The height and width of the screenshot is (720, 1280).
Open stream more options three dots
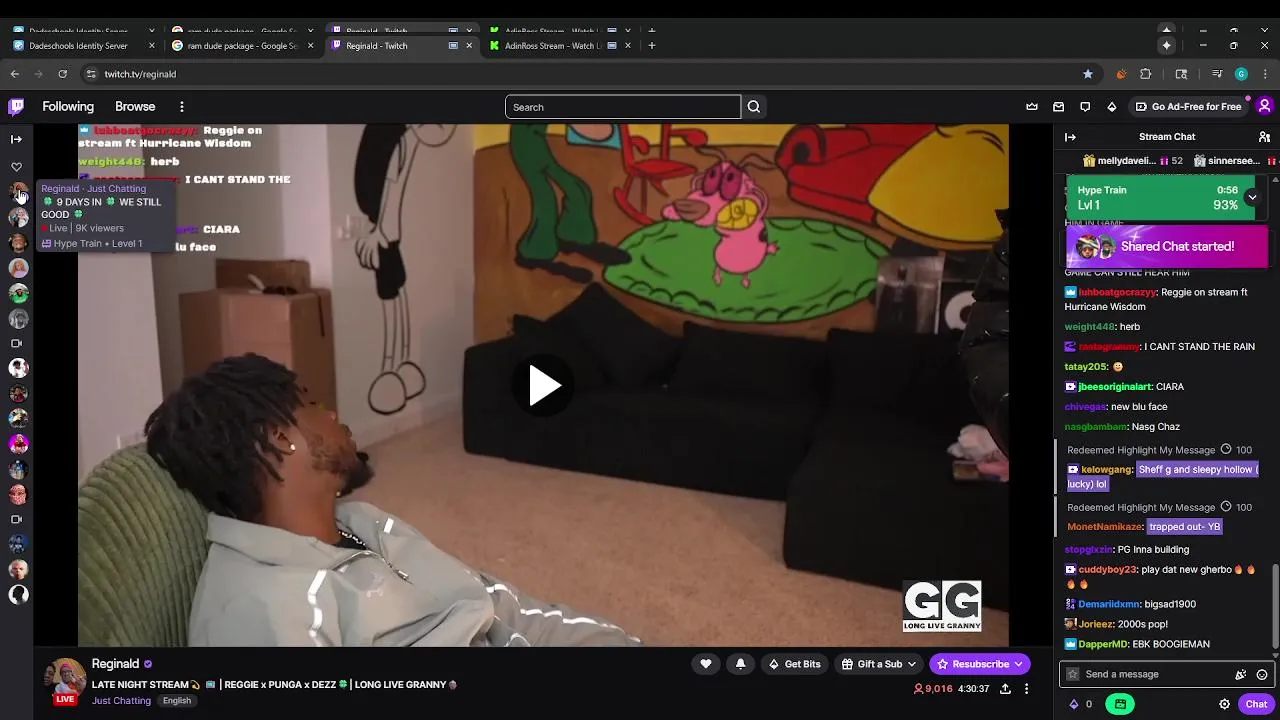point(1026,689)
